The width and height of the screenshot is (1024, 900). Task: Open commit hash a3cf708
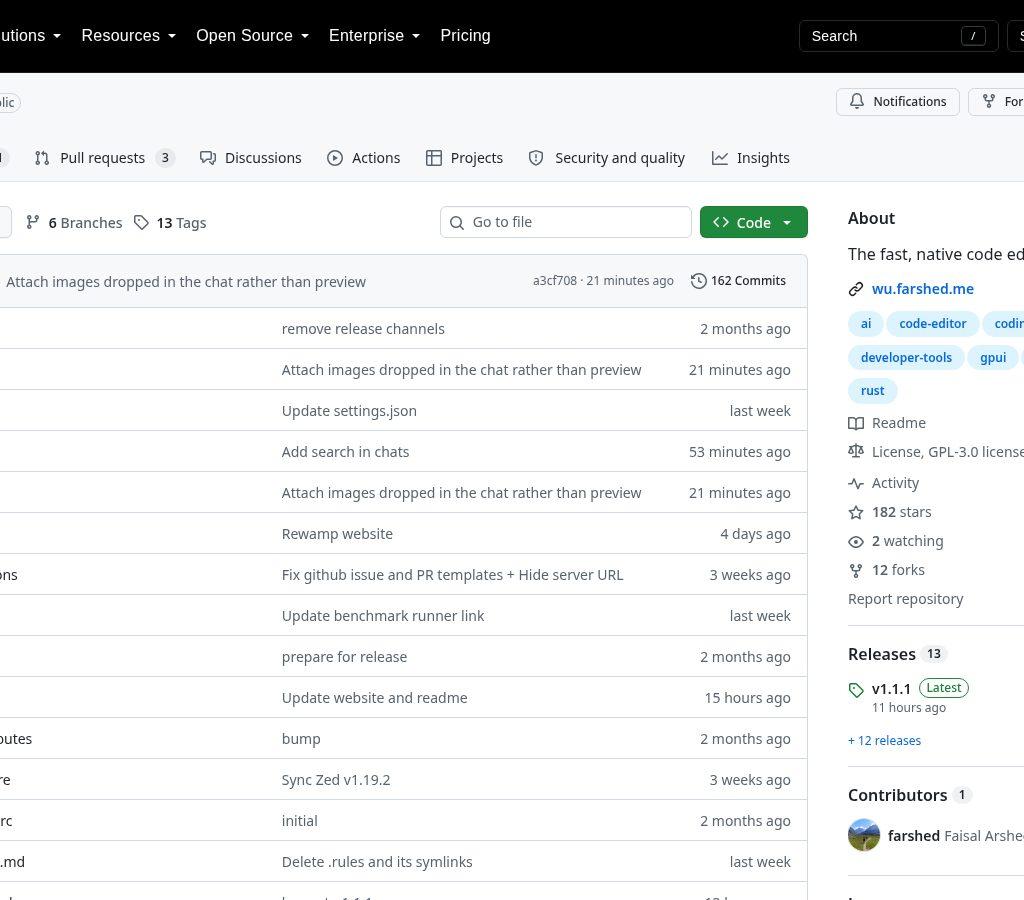pyautogui.click(x=554, y=281)
